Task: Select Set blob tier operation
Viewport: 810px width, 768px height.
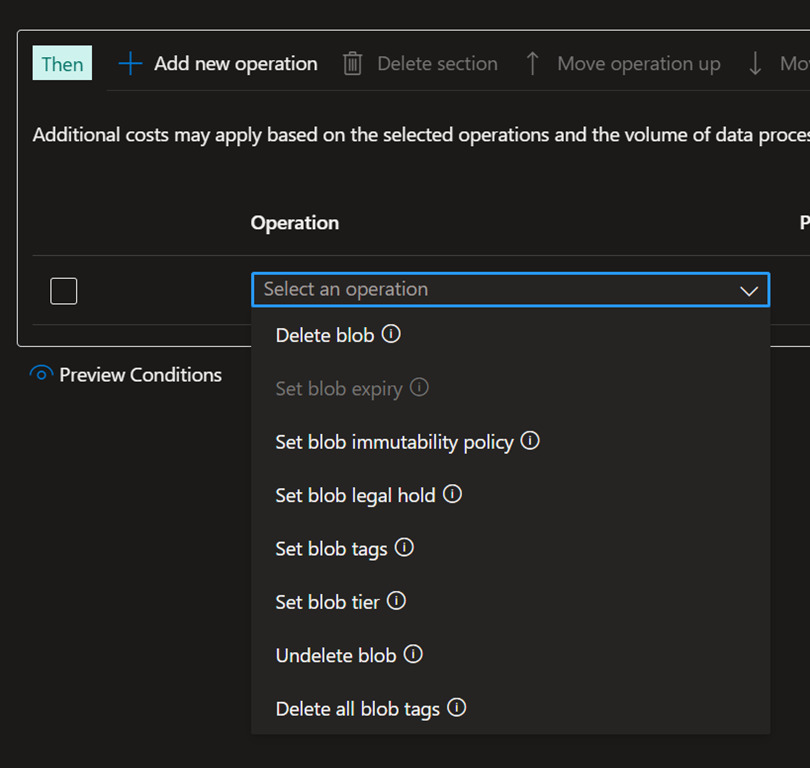Action: (327, 602)
